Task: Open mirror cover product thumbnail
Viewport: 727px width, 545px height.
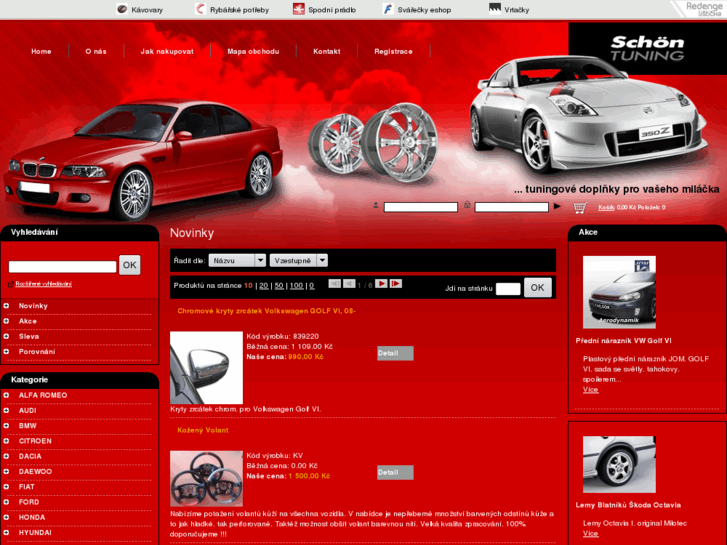Action: pyautogui.click(x=206, y=368)
